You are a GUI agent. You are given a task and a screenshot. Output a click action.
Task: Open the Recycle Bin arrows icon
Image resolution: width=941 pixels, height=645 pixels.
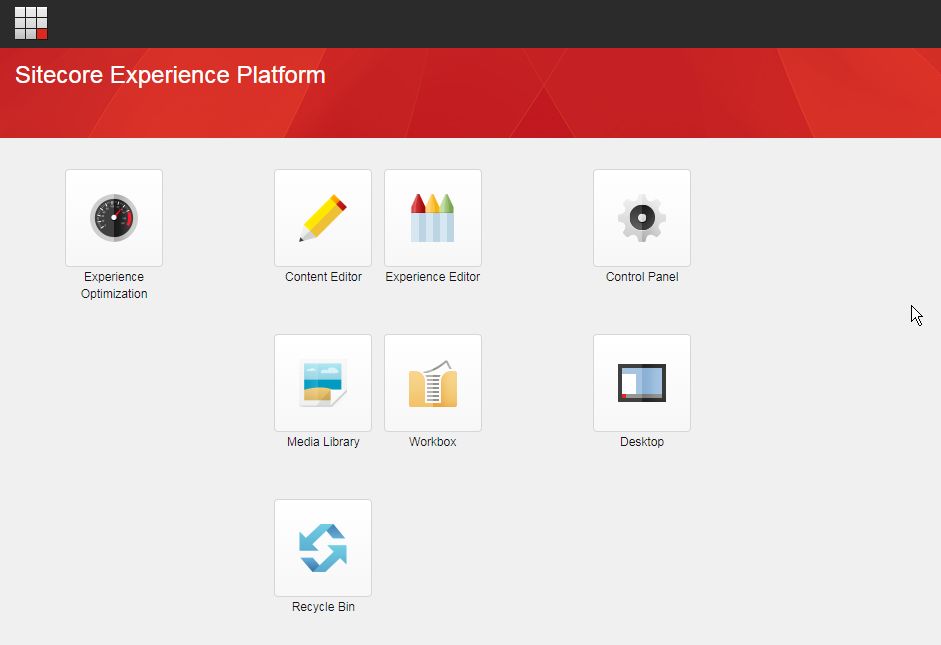(323, 548)
